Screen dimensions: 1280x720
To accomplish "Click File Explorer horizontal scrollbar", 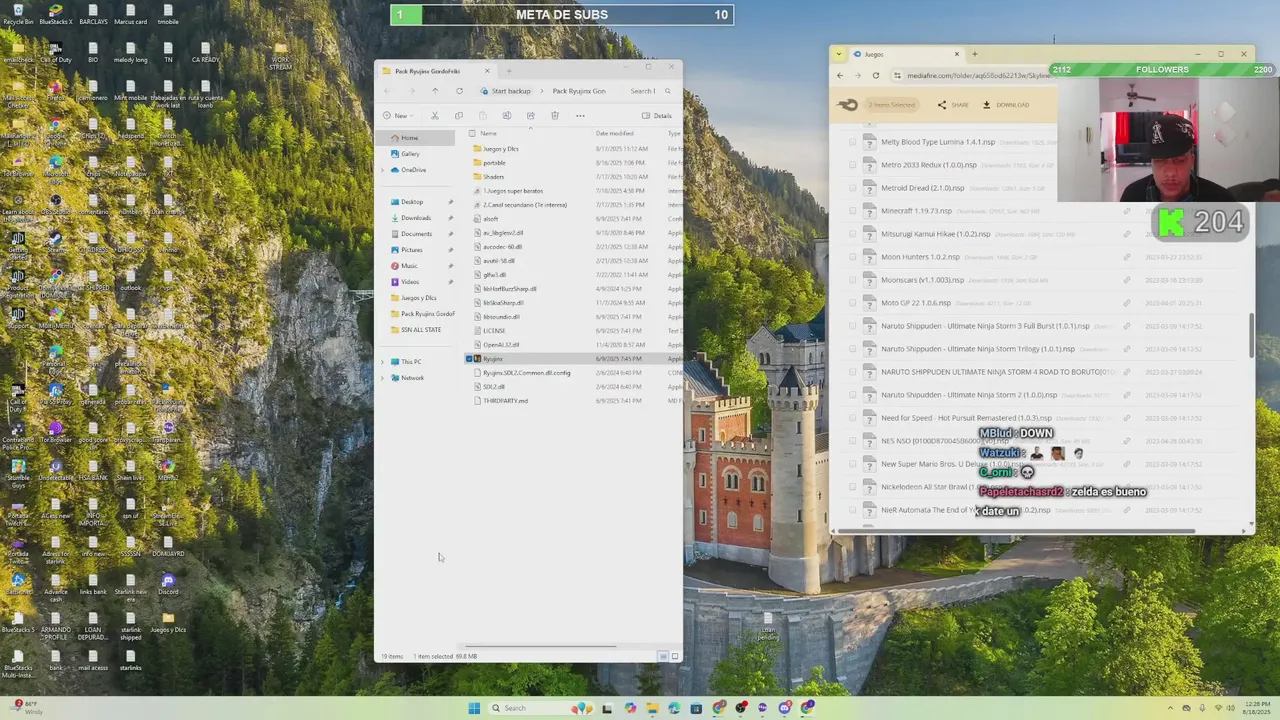I will tap(540, 646).
